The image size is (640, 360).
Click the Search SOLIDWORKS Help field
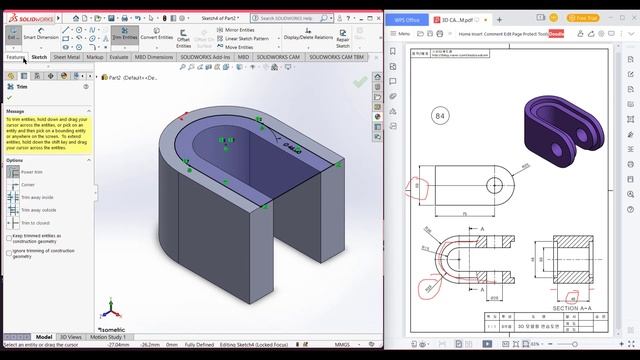291,18
